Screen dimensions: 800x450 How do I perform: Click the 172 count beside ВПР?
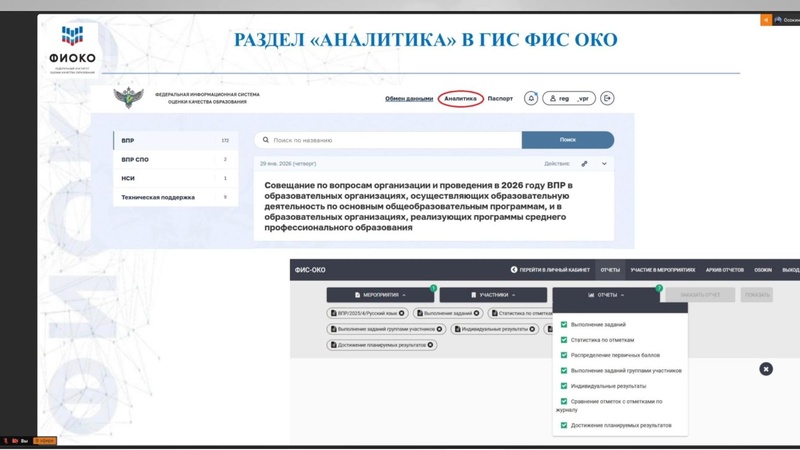click(225, 140)
